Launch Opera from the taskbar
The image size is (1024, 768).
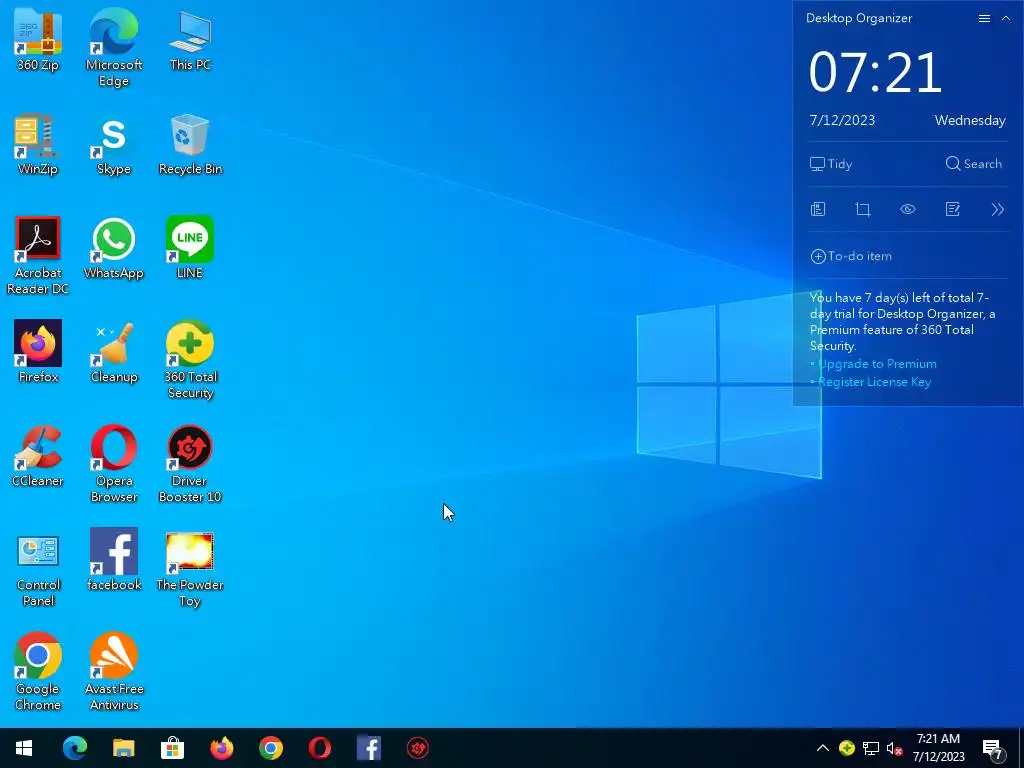319,748
